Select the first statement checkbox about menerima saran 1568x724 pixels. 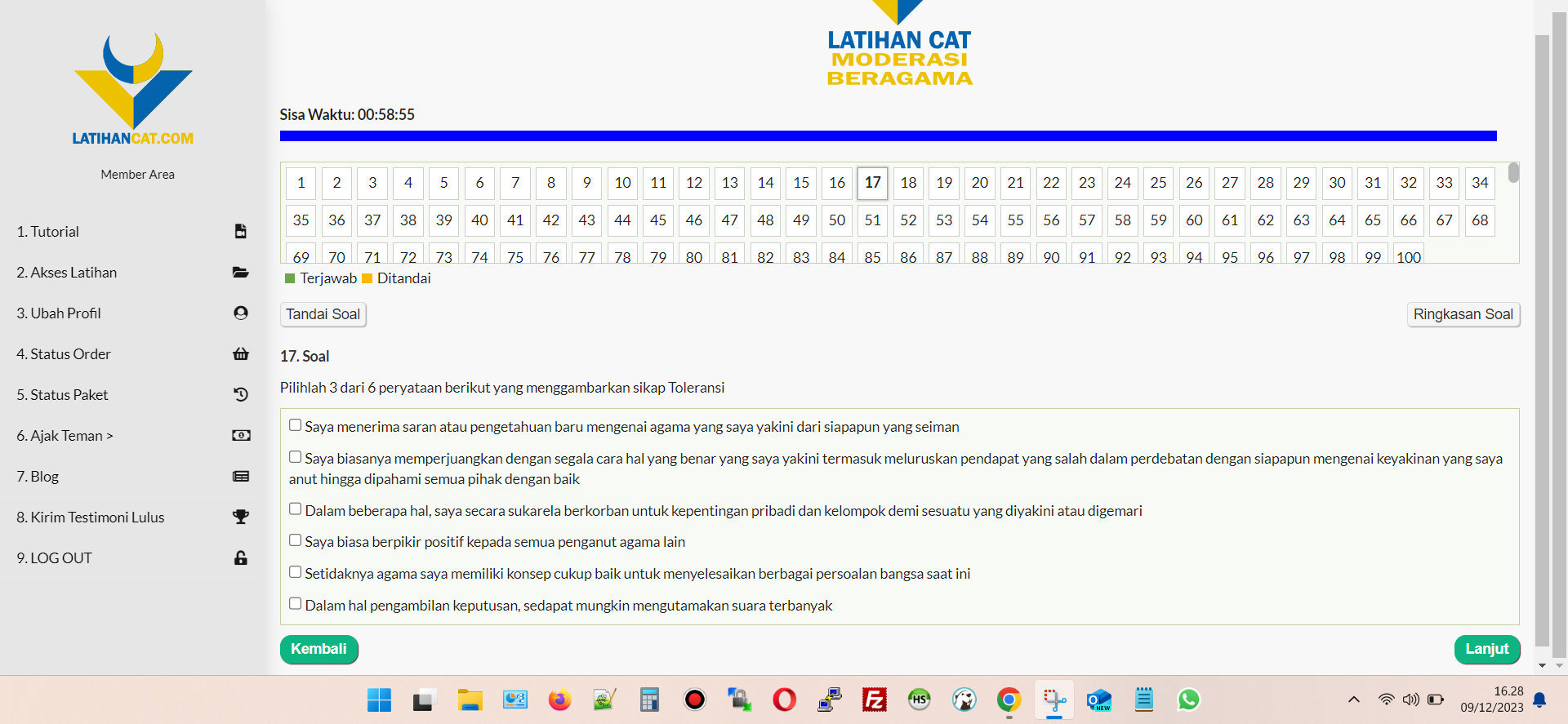pos(295,425)
